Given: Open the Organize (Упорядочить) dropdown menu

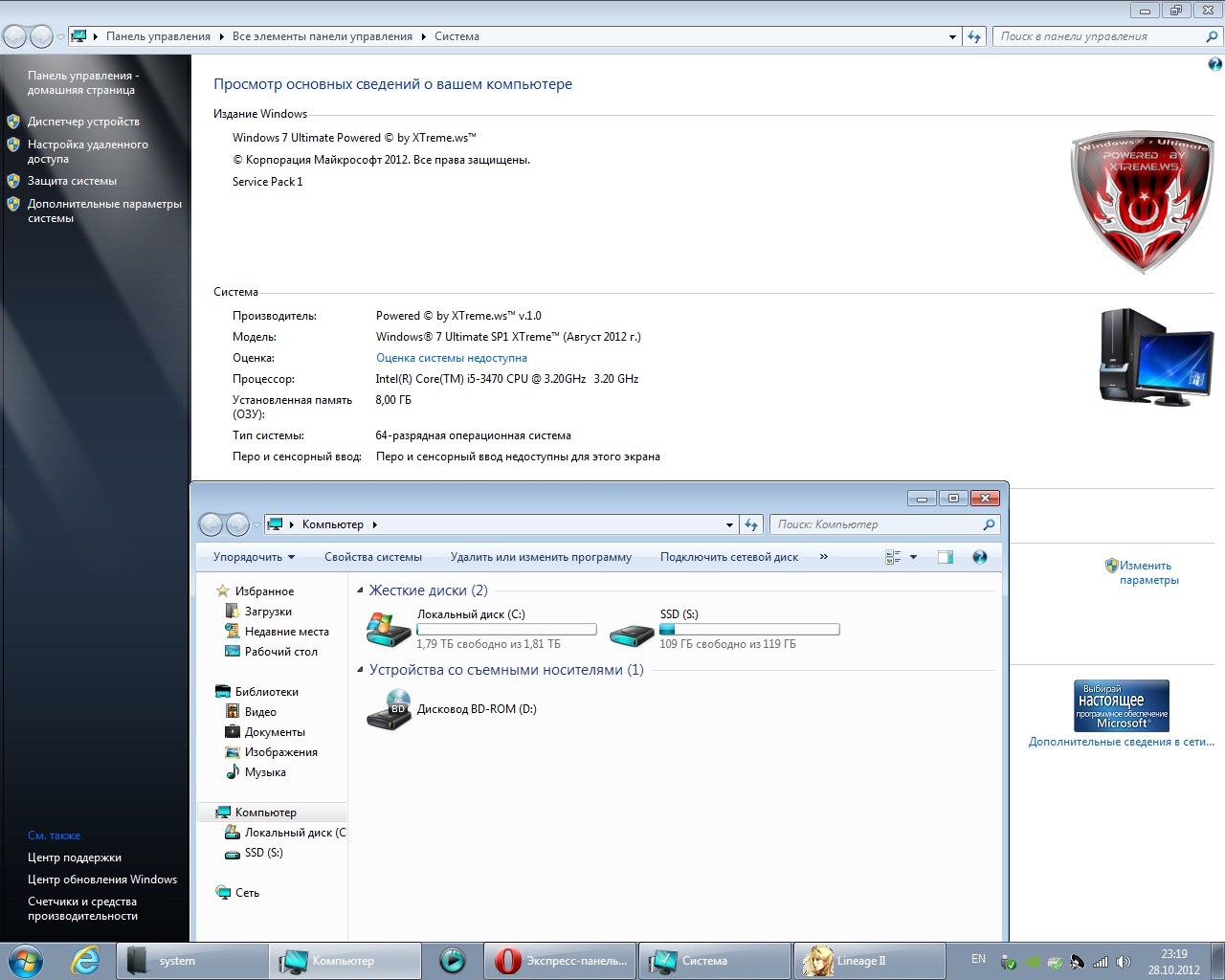Looking at the screenshot, I should pyautogui.click(x=254, y=557).
